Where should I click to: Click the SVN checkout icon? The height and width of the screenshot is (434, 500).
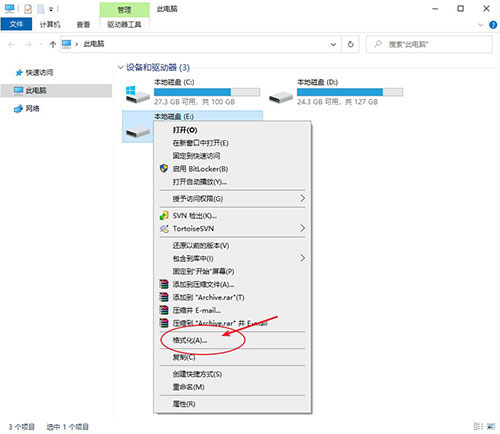pyautogui.click(x=164, y=215)
